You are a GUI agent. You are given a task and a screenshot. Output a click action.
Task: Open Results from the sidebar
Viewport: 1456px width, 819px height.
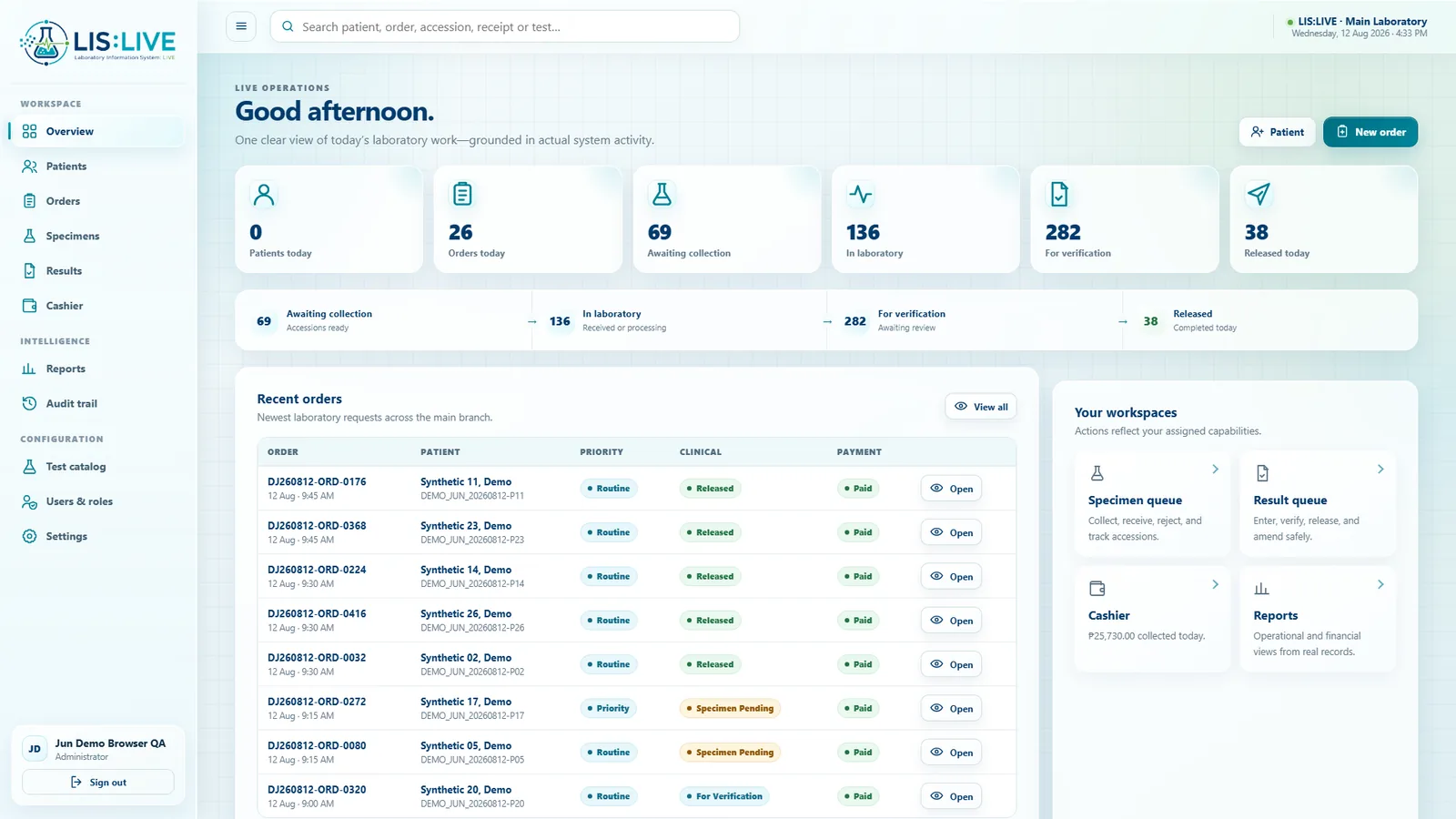pos(97,270)
